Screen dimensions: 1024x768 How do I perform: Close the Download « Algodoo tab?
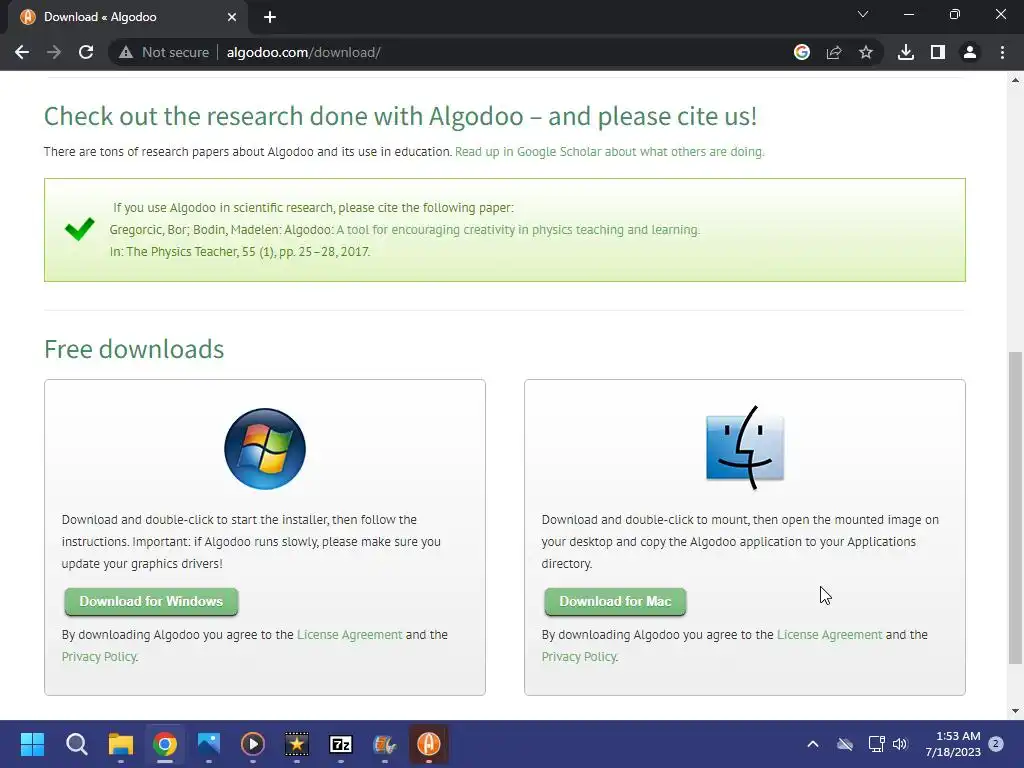tap(232, 17)
